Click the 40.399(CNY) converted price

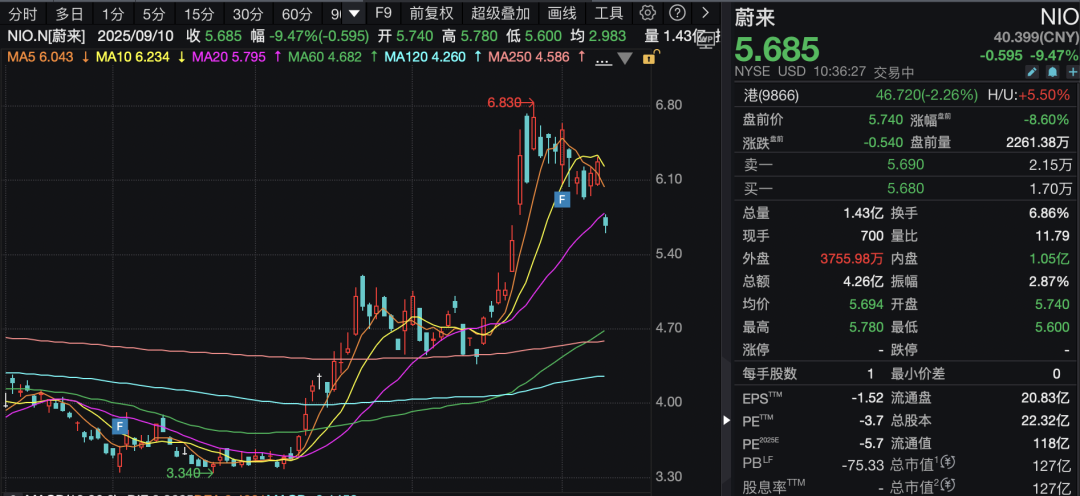click(1035, 36)
